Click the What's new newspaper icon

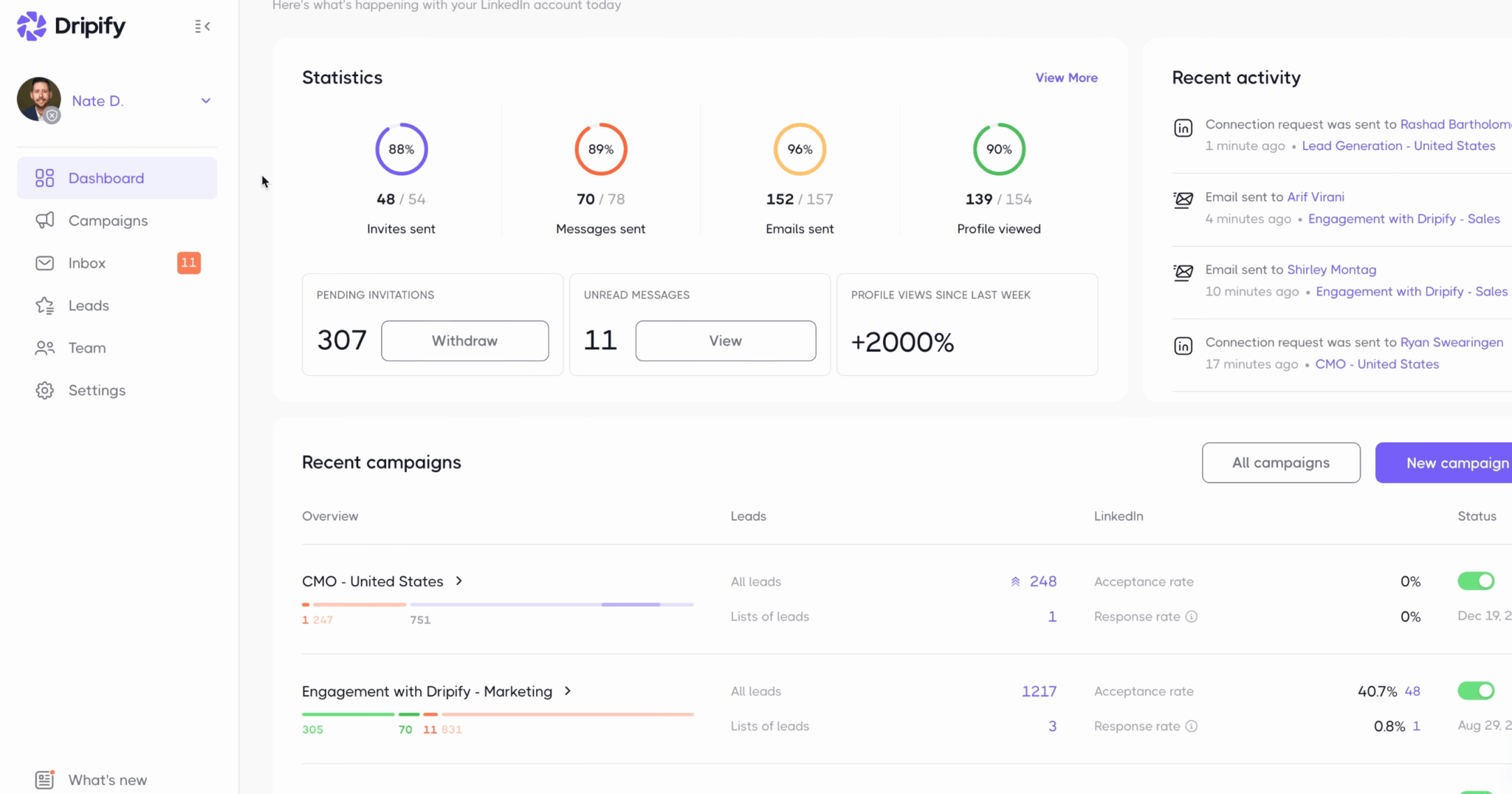(x=44, y=779)
